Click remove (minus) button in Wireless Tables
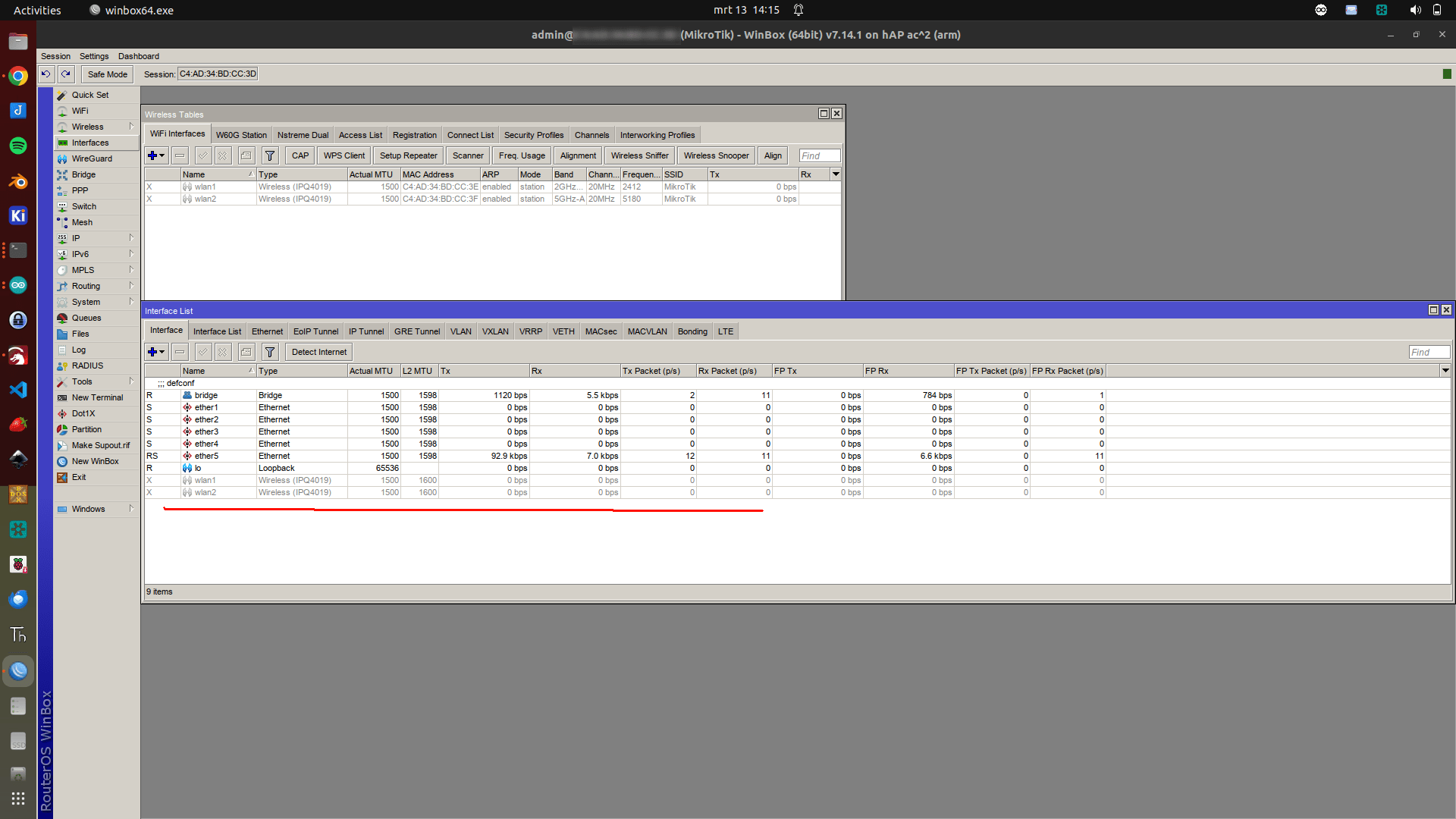The image size is (1456, 819). 180,155
